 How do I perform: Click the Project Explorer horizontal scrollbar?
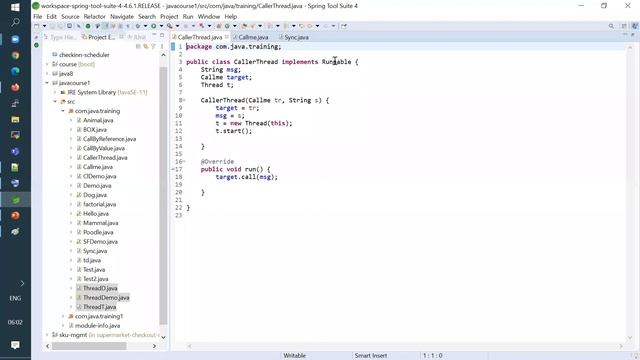pyautogui.click(x=89, y=346)
